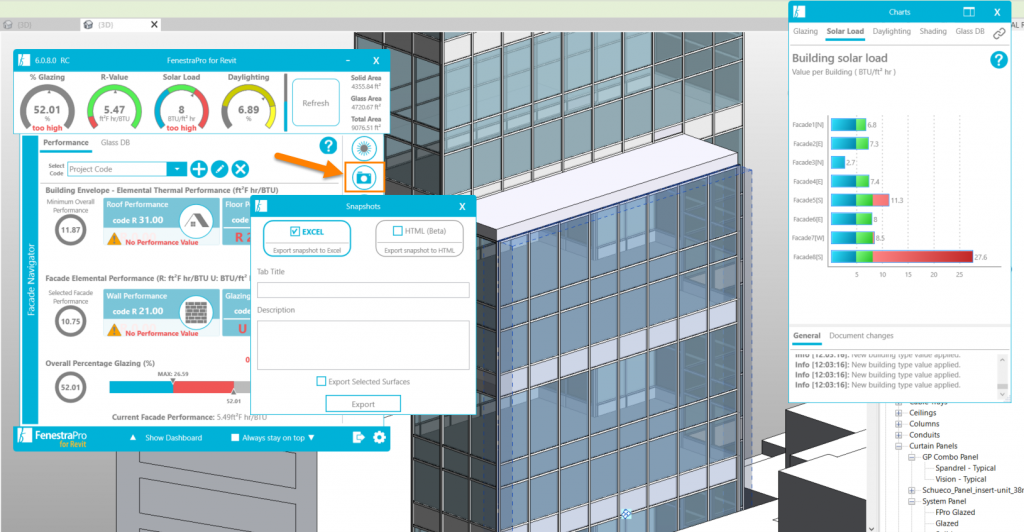Click the link icon in Charts panel
This screenshot has width=1024, height=532.
[x=999, y=33]
